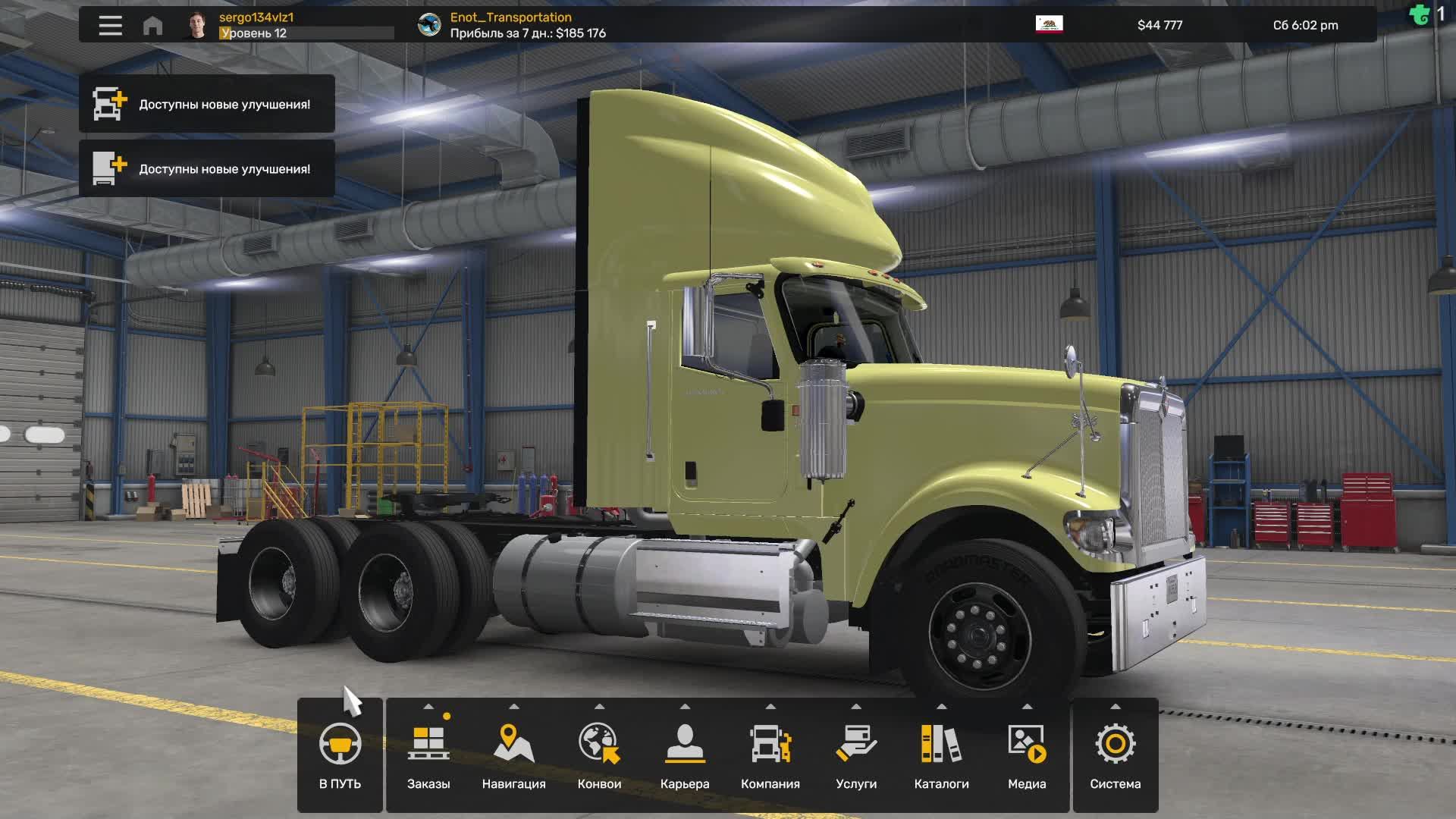
Task: Open the hamburger menu in the top-left corner
Action: pos(109,25)
